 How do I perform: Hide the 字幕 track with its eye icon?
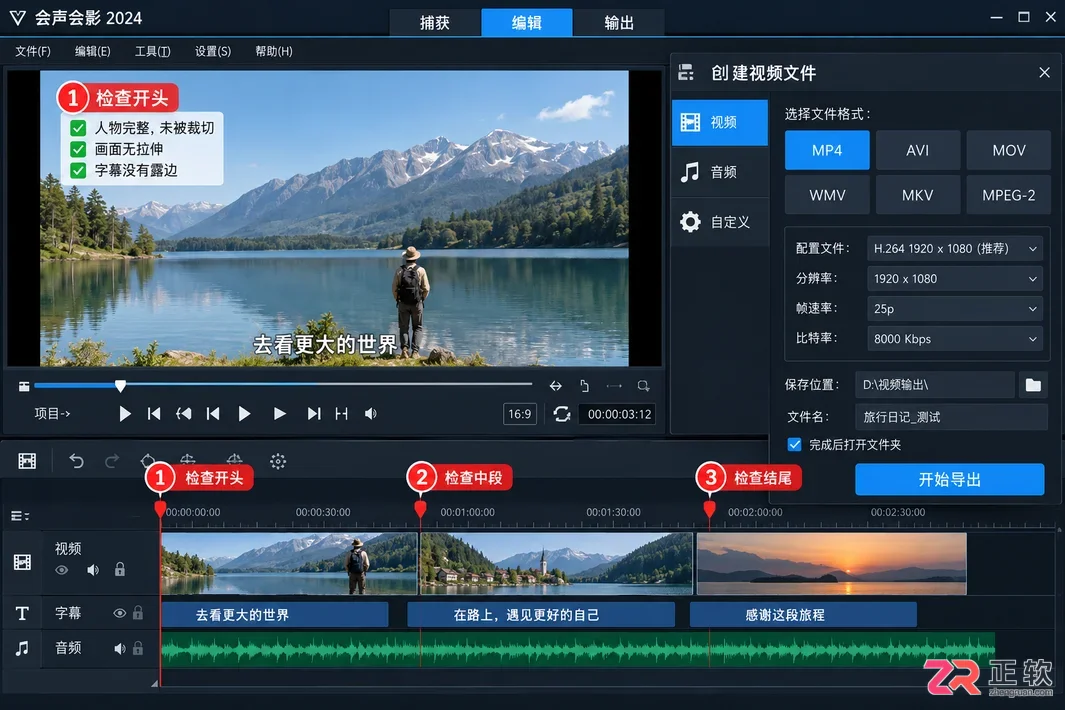click(x=120, y=614)
